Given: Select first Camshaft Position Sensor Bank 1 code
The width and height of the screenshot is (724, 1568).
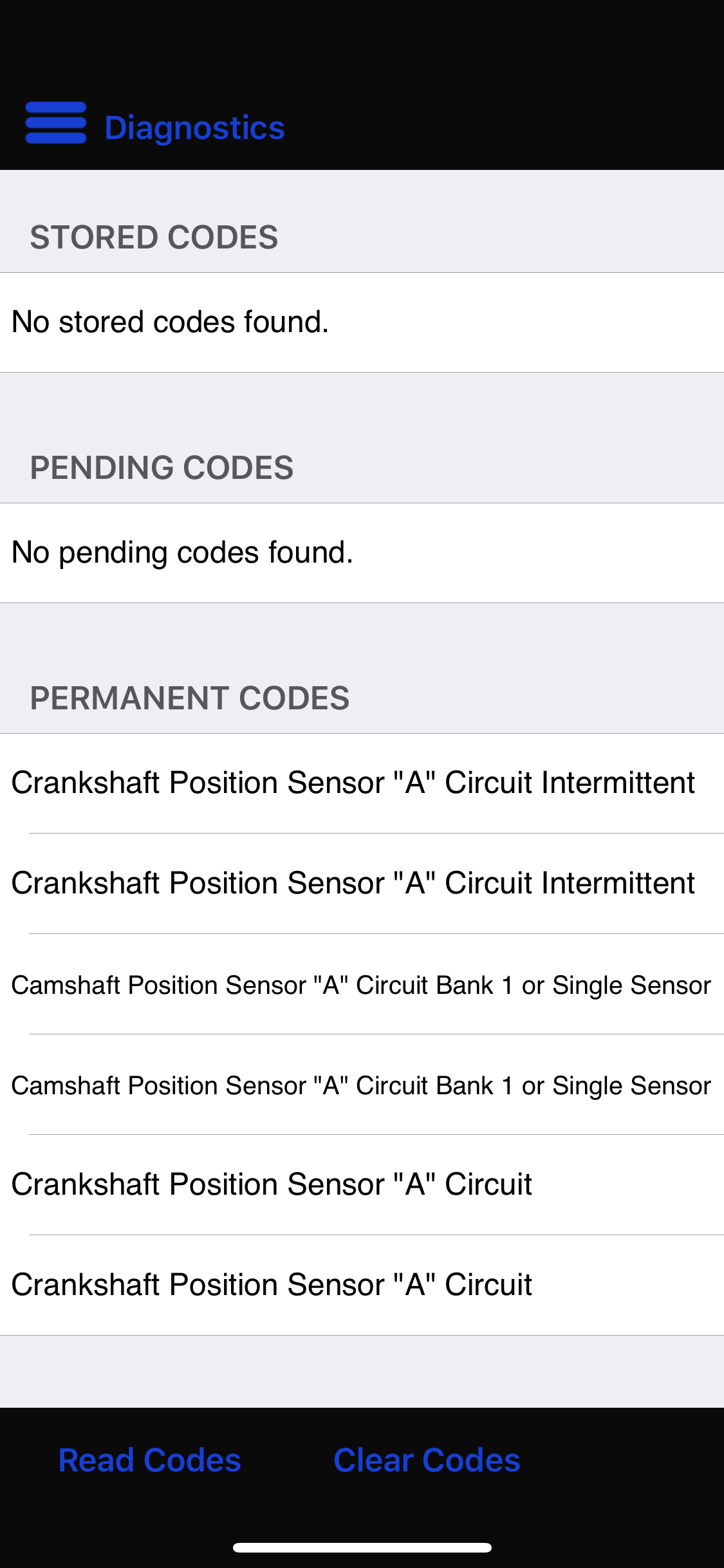Looking at the screenshot, I should pos(362,985).
